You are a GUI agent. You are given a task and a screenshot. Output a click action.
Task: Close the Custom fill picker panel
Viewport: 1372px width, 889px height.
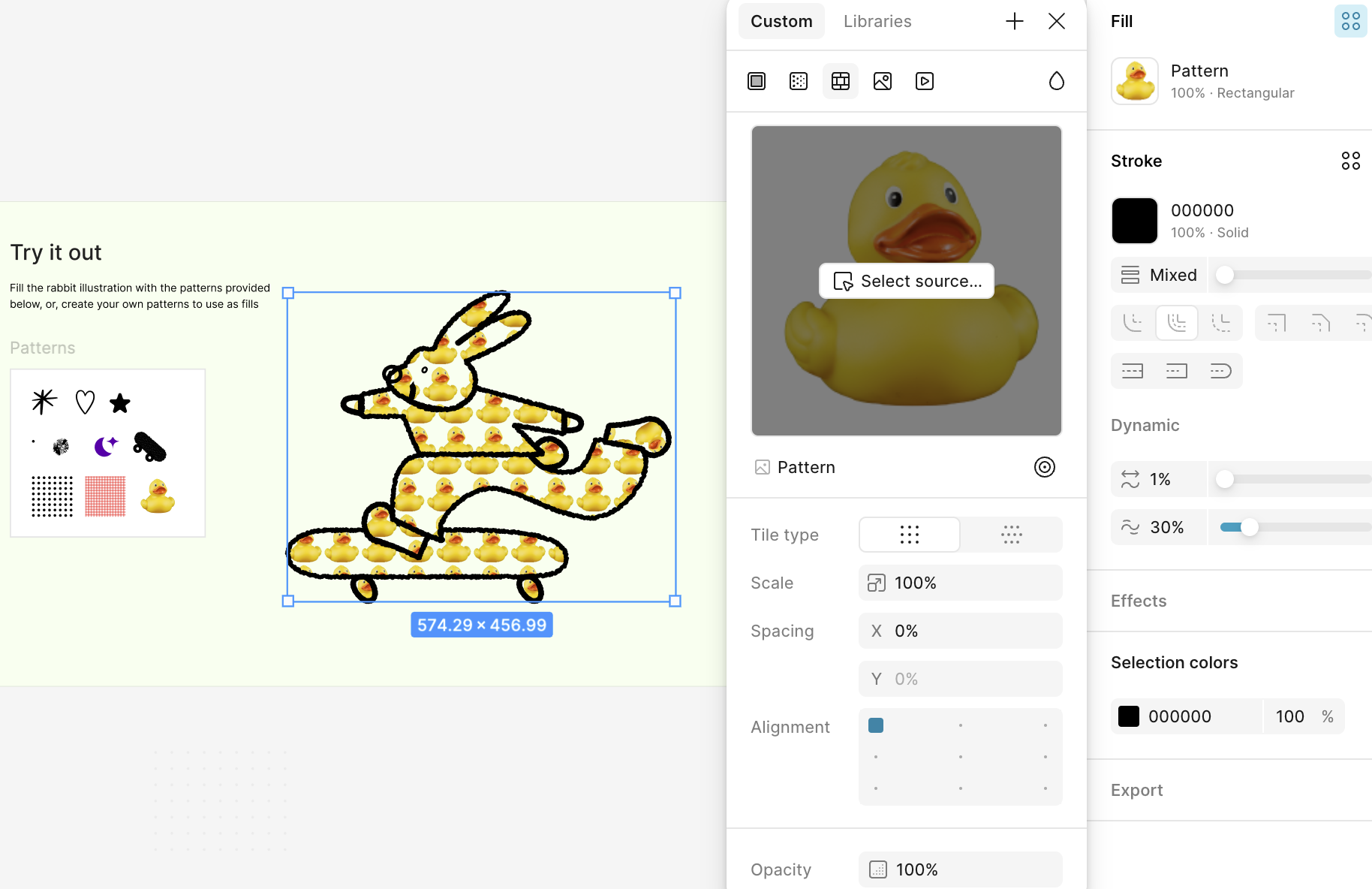[x=1057, y=21]
